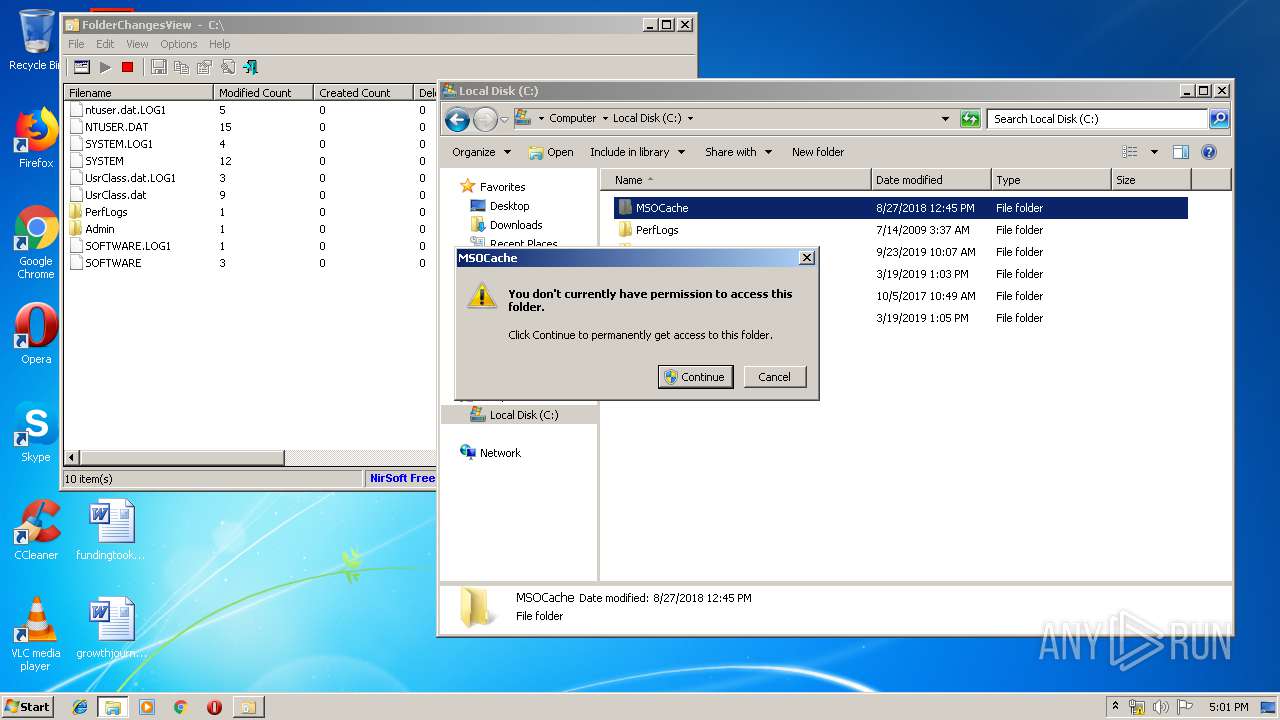
Task: Click the red Stop monitoring icon
Action: click(x=127, y=67)
